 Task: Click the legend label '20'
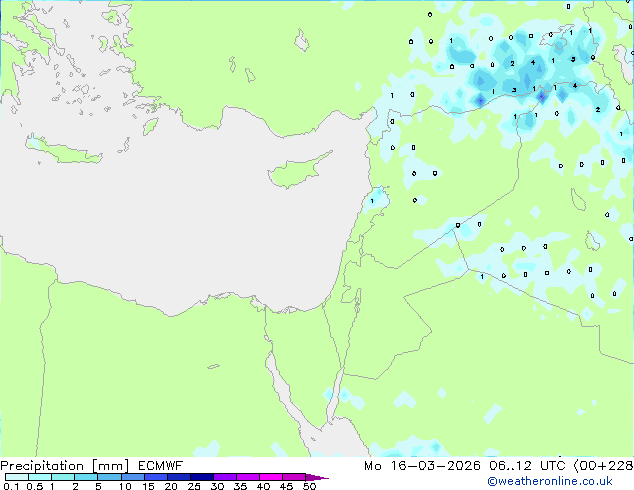tap(171, 486)
